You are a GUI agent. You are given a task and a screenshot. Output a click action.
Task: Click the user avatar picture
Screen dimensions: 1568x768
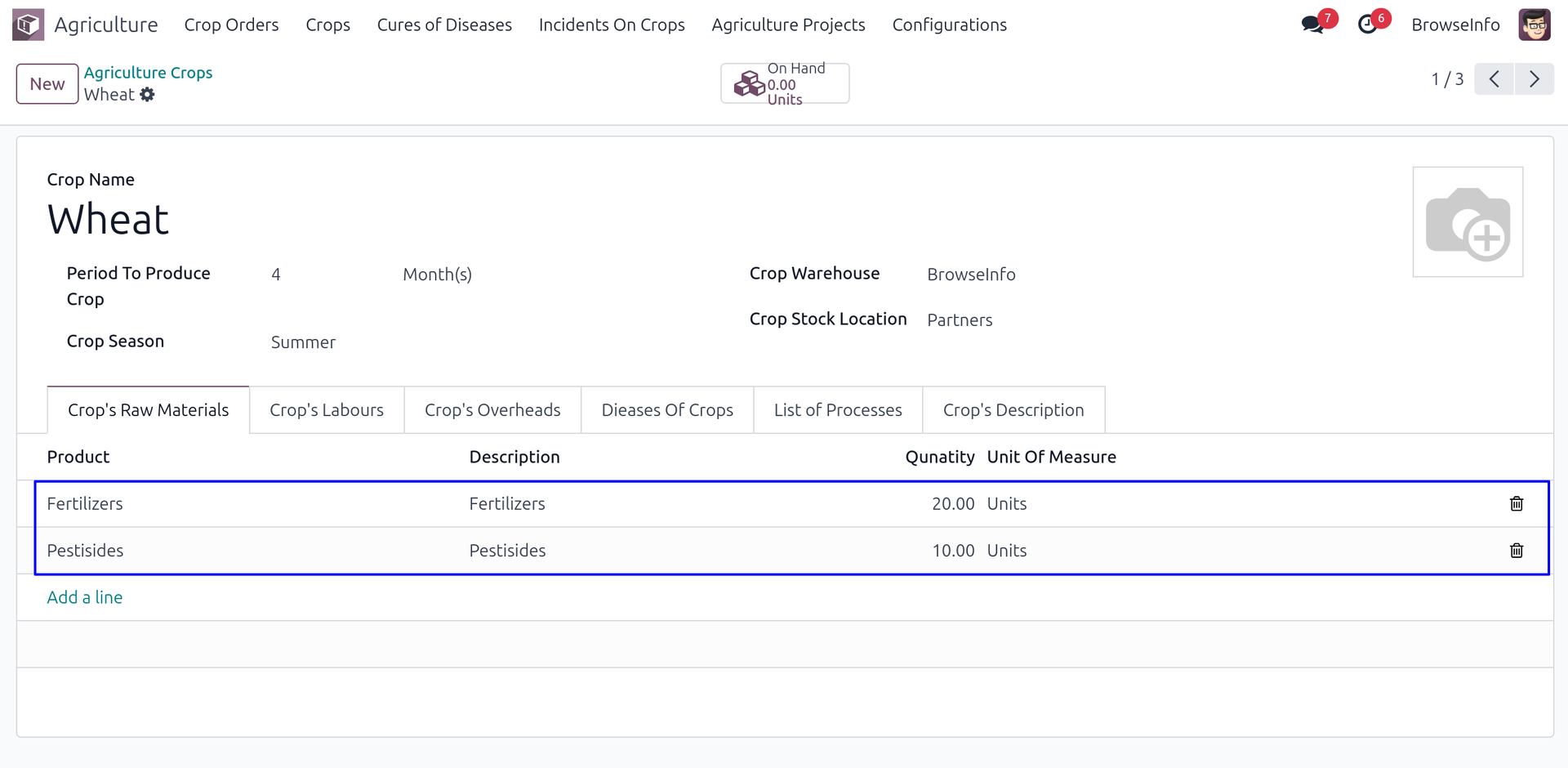click(x=1534, y=25)
